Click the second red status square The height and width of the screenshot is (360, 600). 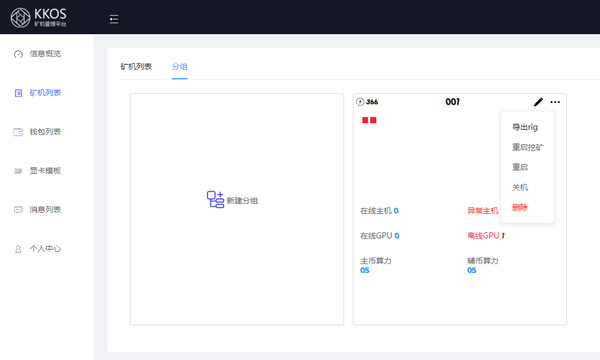(373, 121)
